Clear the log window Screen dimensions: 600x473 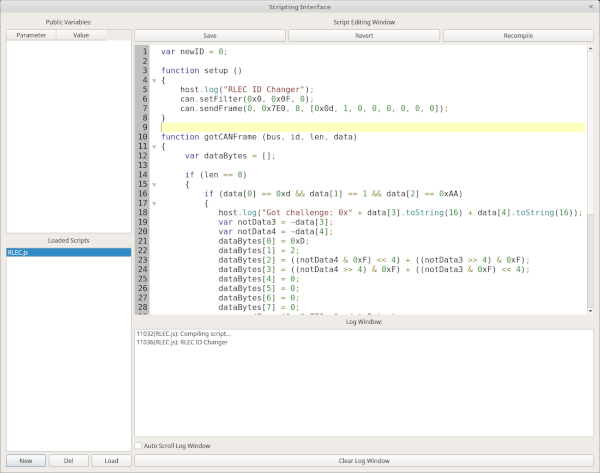(364, 461)
